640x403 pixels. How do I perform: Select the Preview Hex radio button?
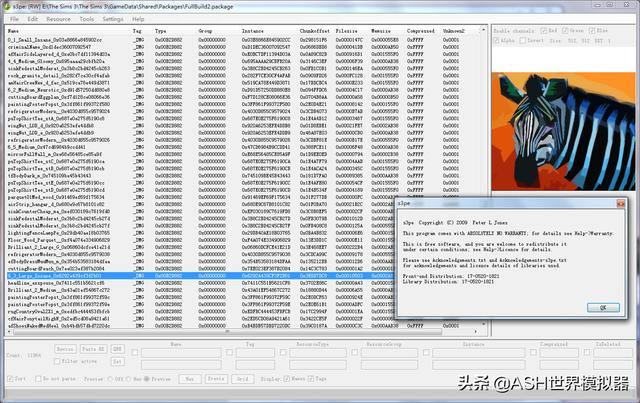(x=128, y=379)
